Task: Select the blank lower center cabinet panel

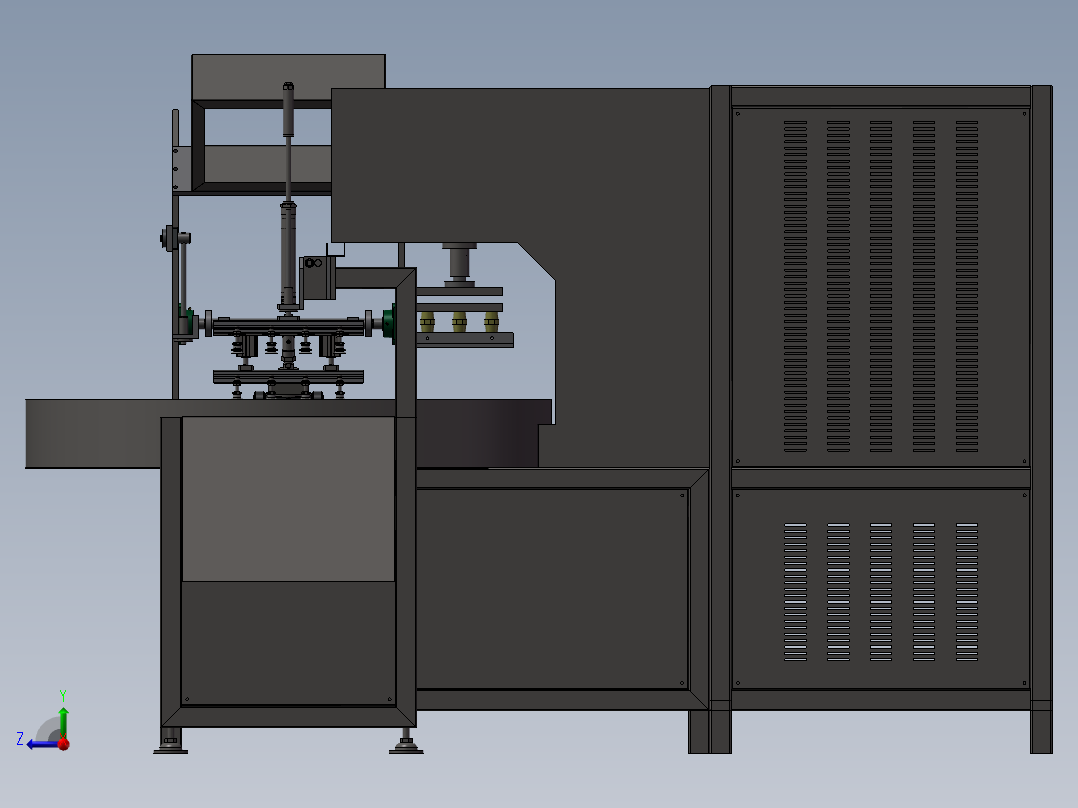Action: 552,589
